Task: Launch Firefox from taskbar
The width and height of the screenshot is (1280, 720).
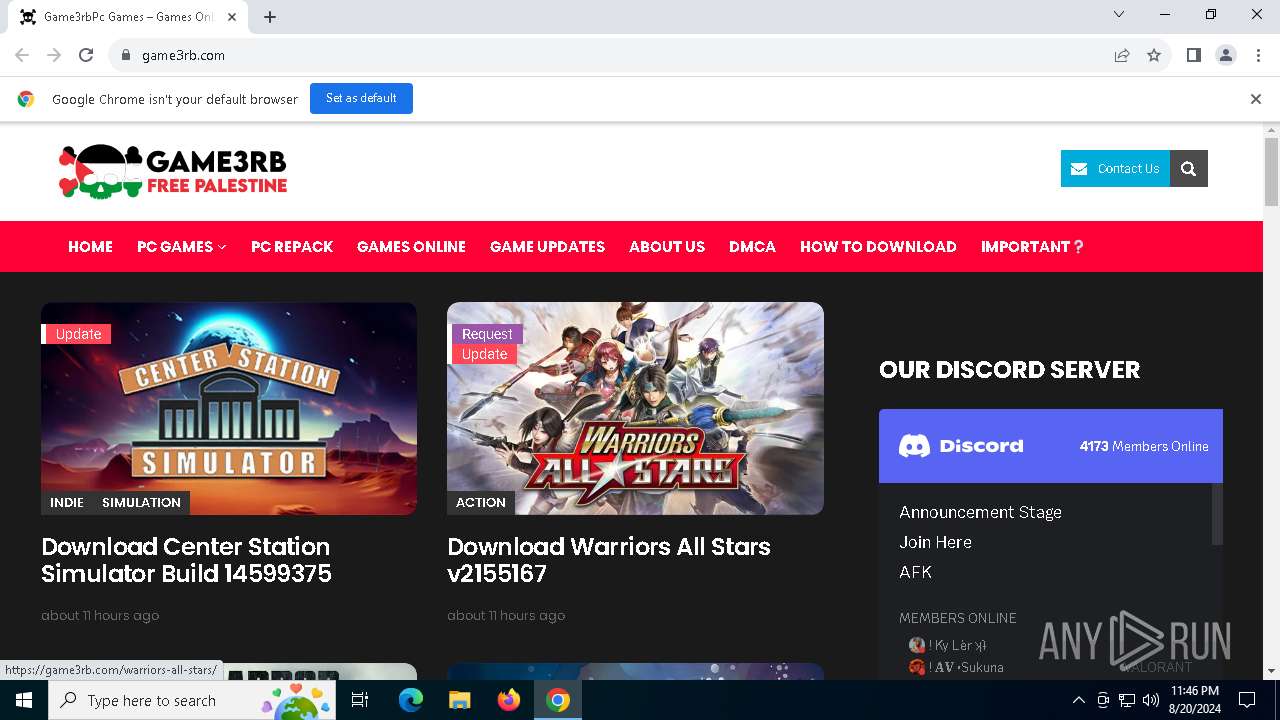Action: click(x=509, y=700)
